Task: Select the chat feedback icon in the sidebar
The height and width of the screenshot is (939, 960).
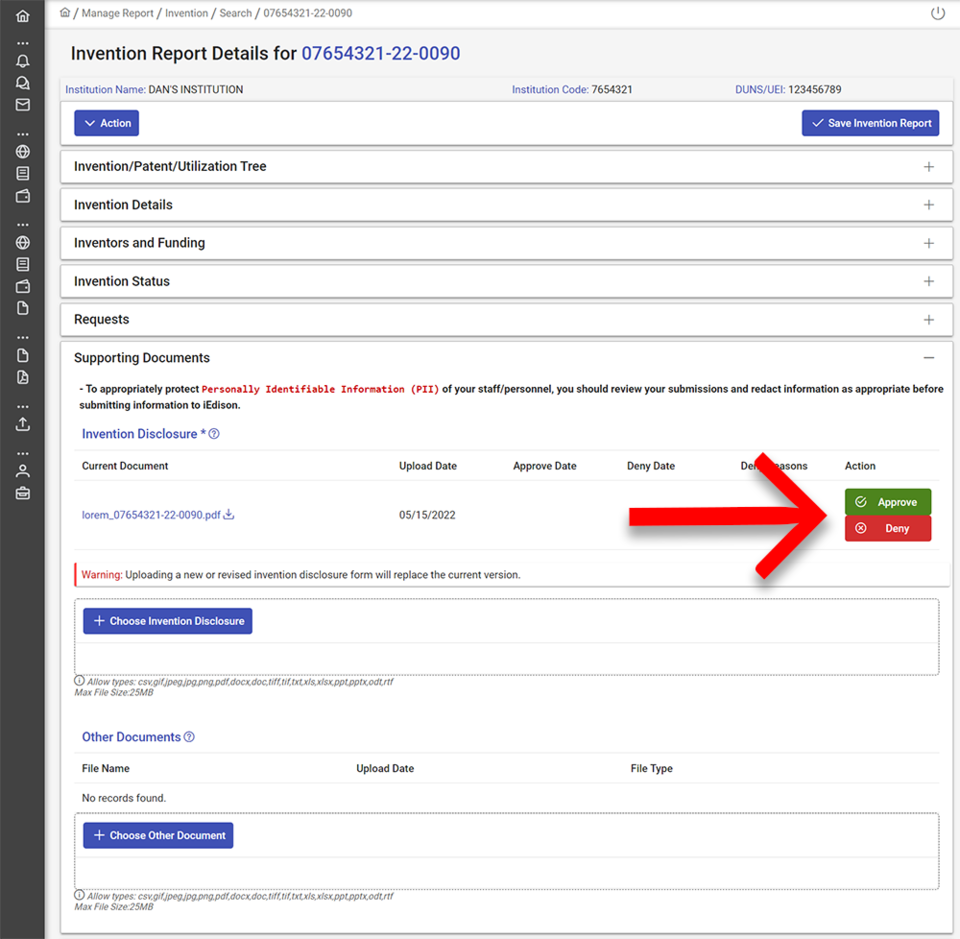Action: [x=22, y=83]
